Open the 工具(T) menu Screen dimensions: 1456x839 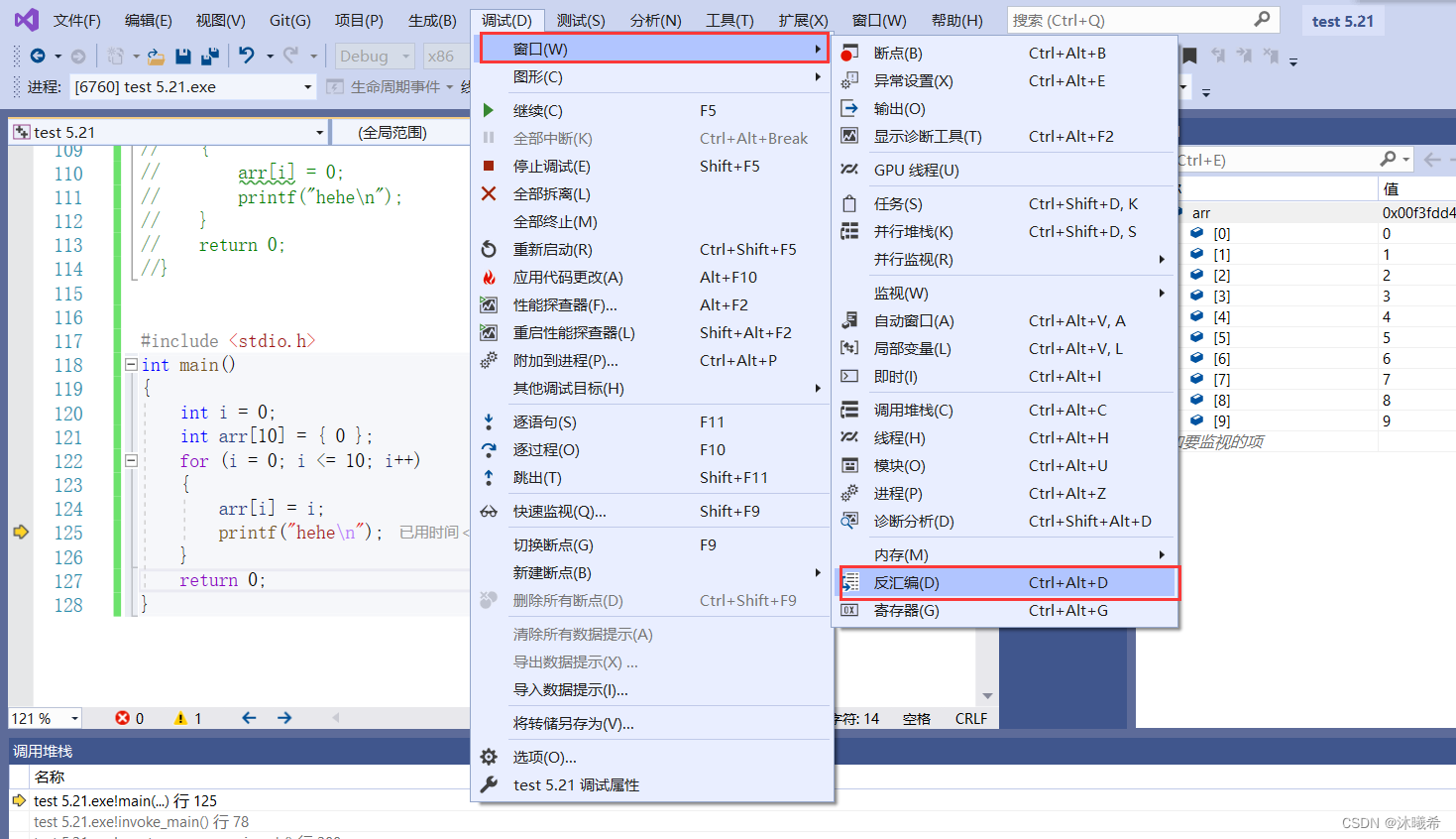728,20
